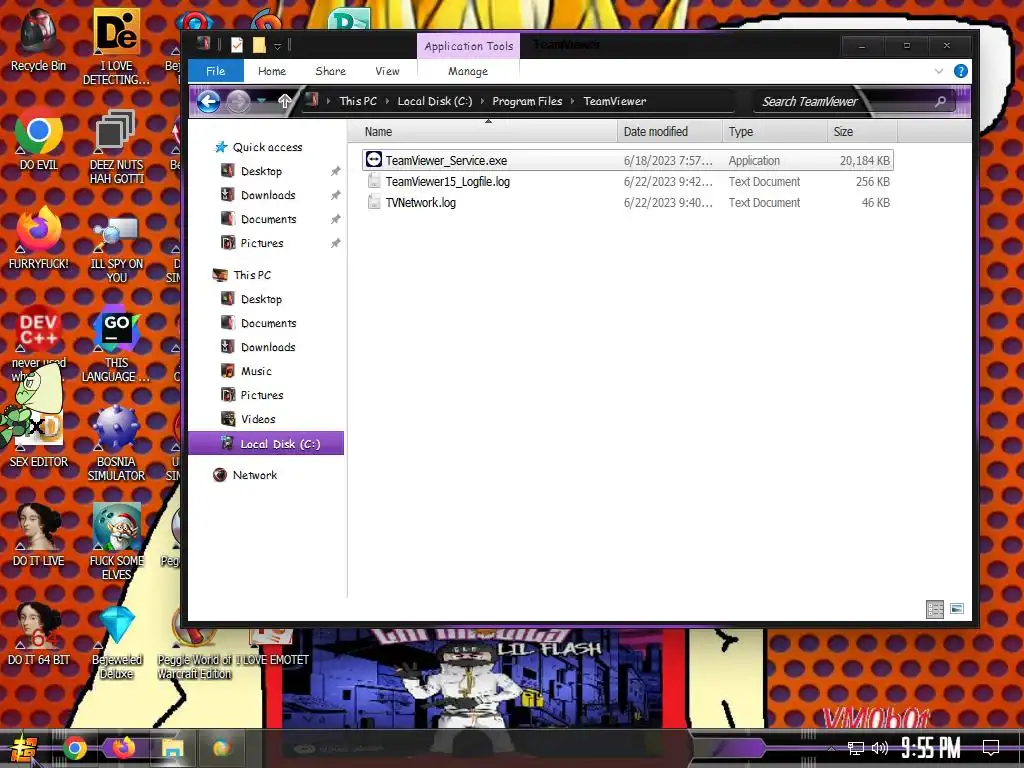
Task: Select Quick access in navigation pane
Action: click(x=267, y=147)
